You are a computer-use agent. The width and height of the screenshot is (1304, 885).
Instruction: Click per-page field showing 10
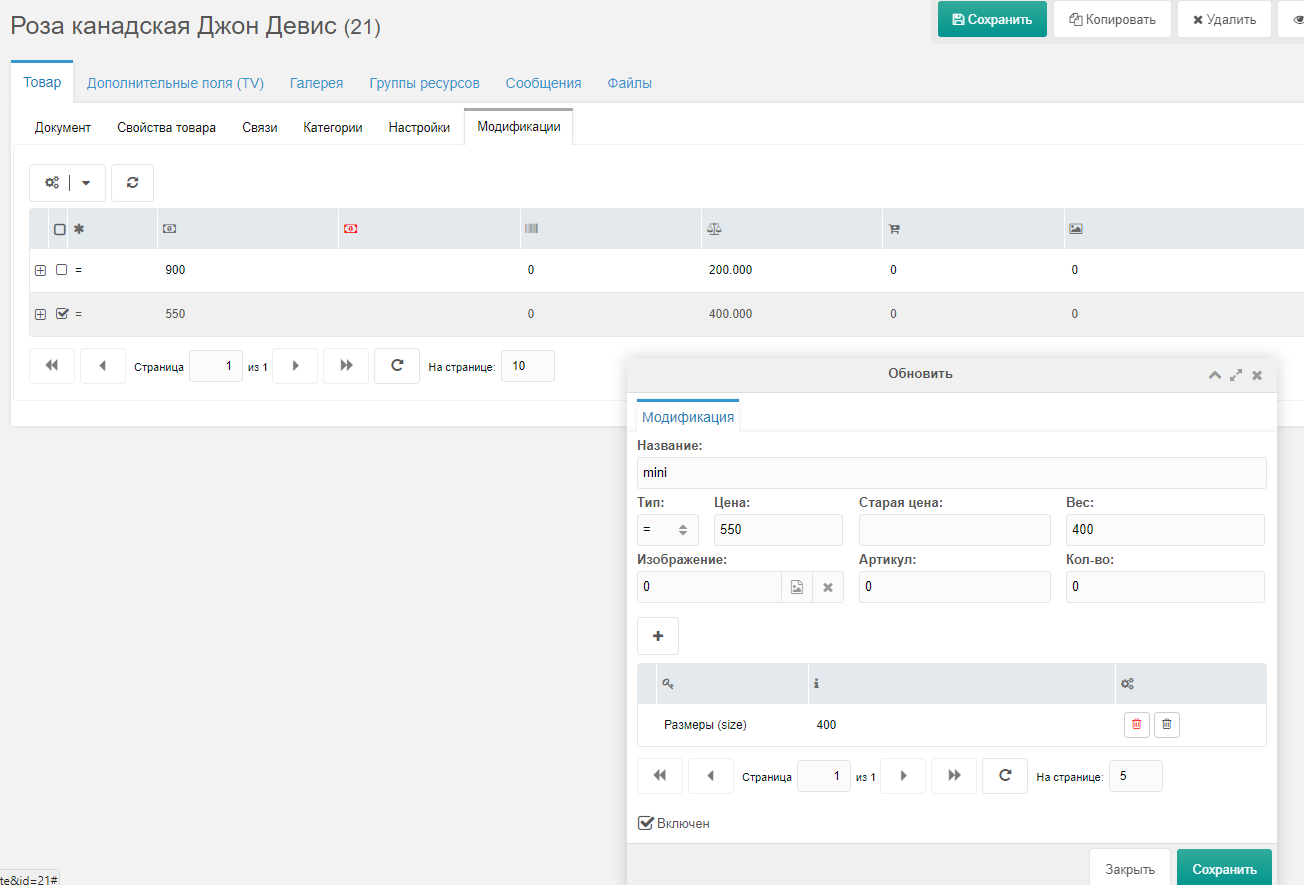(528, 366)
